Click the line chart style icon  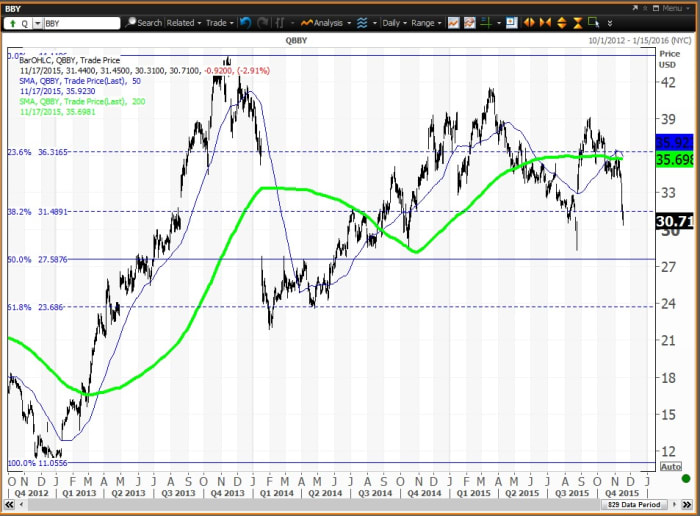click(453, 22)
